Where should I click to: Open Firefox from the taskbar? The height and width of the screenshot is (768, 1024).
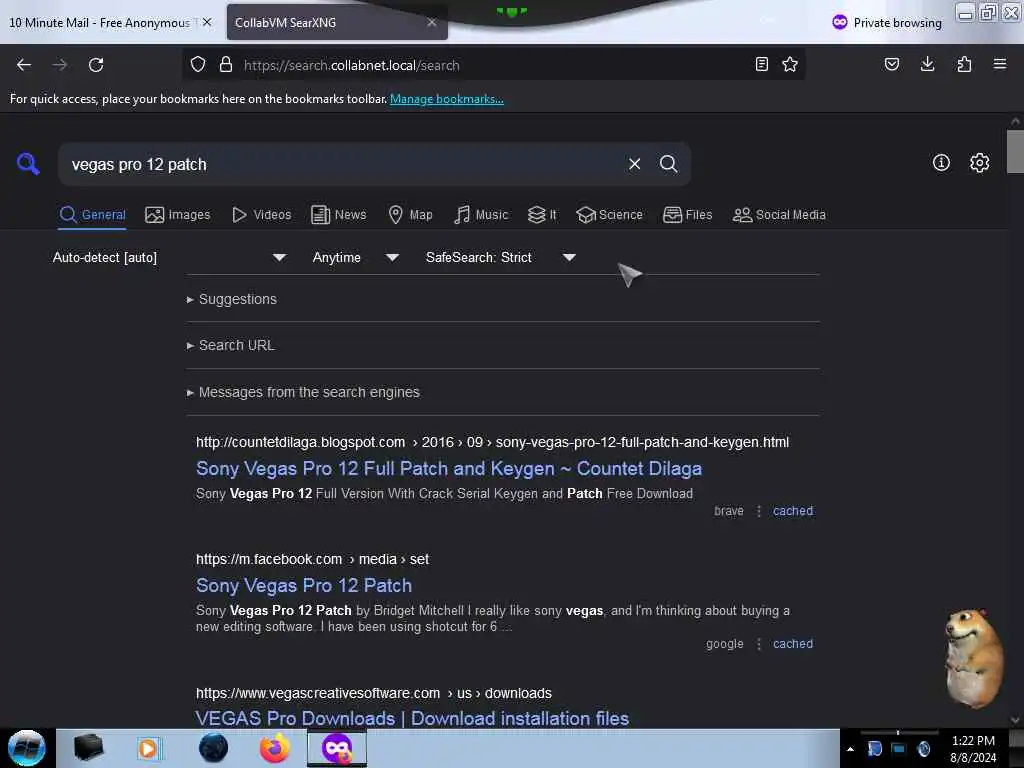275,748
